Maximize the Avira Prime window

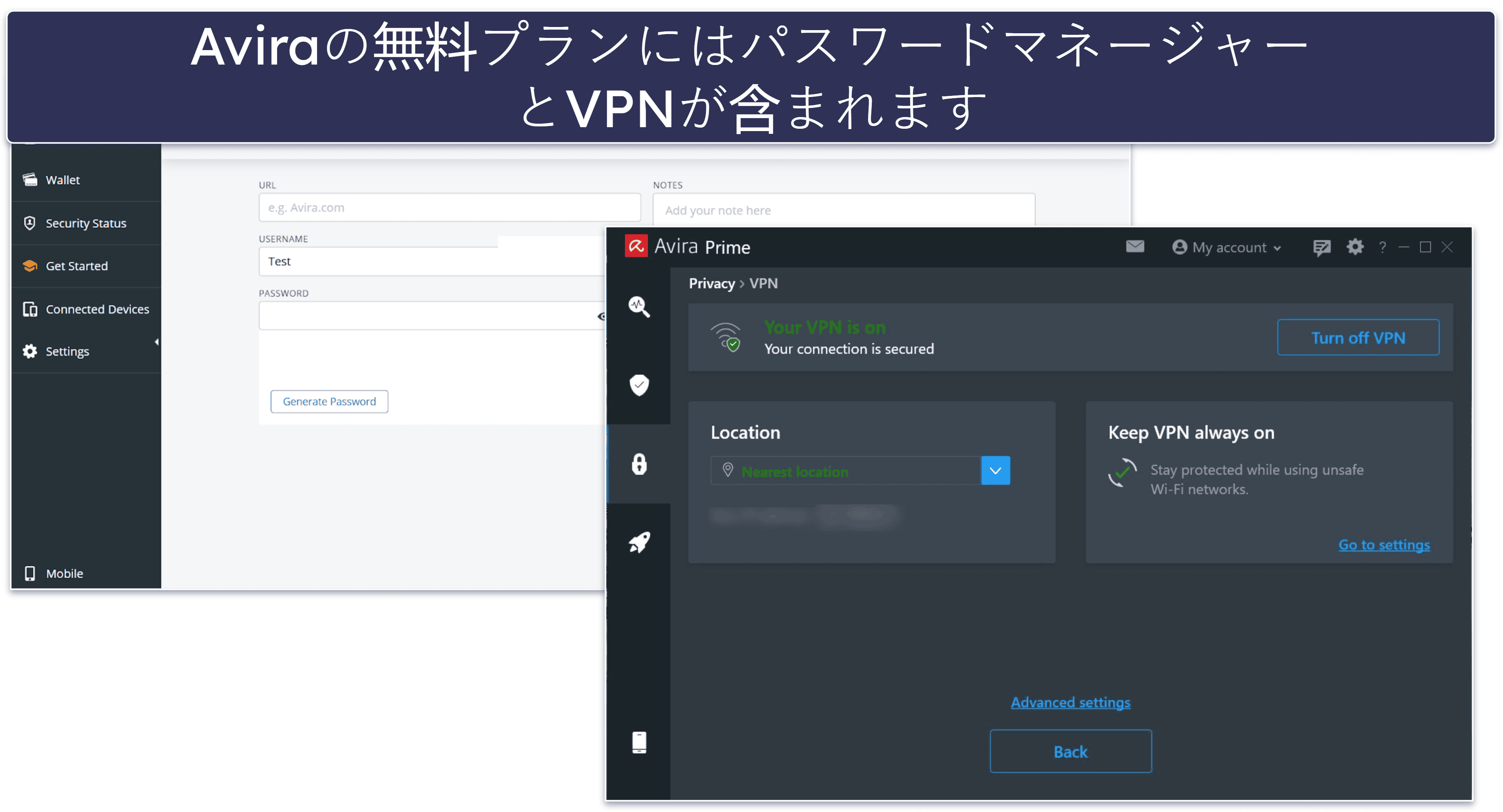(1425, 247)
